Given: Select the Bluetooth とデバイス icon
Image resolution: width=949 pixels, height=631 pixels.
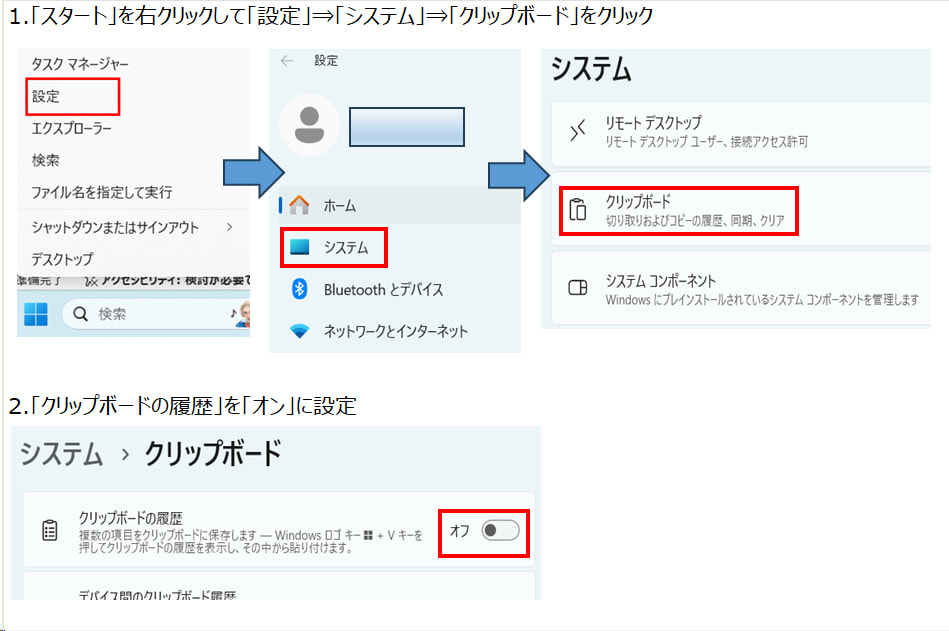Looking at the screenshot, I should click(299, 289).
